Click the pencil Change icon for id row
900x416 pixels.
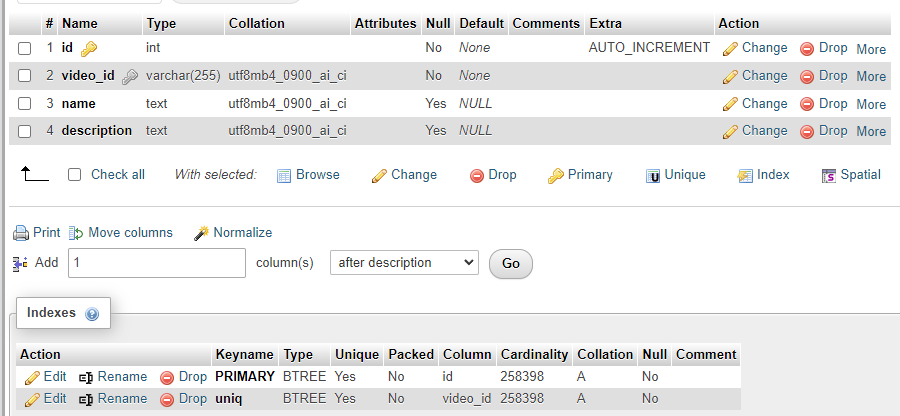point(730,48)
